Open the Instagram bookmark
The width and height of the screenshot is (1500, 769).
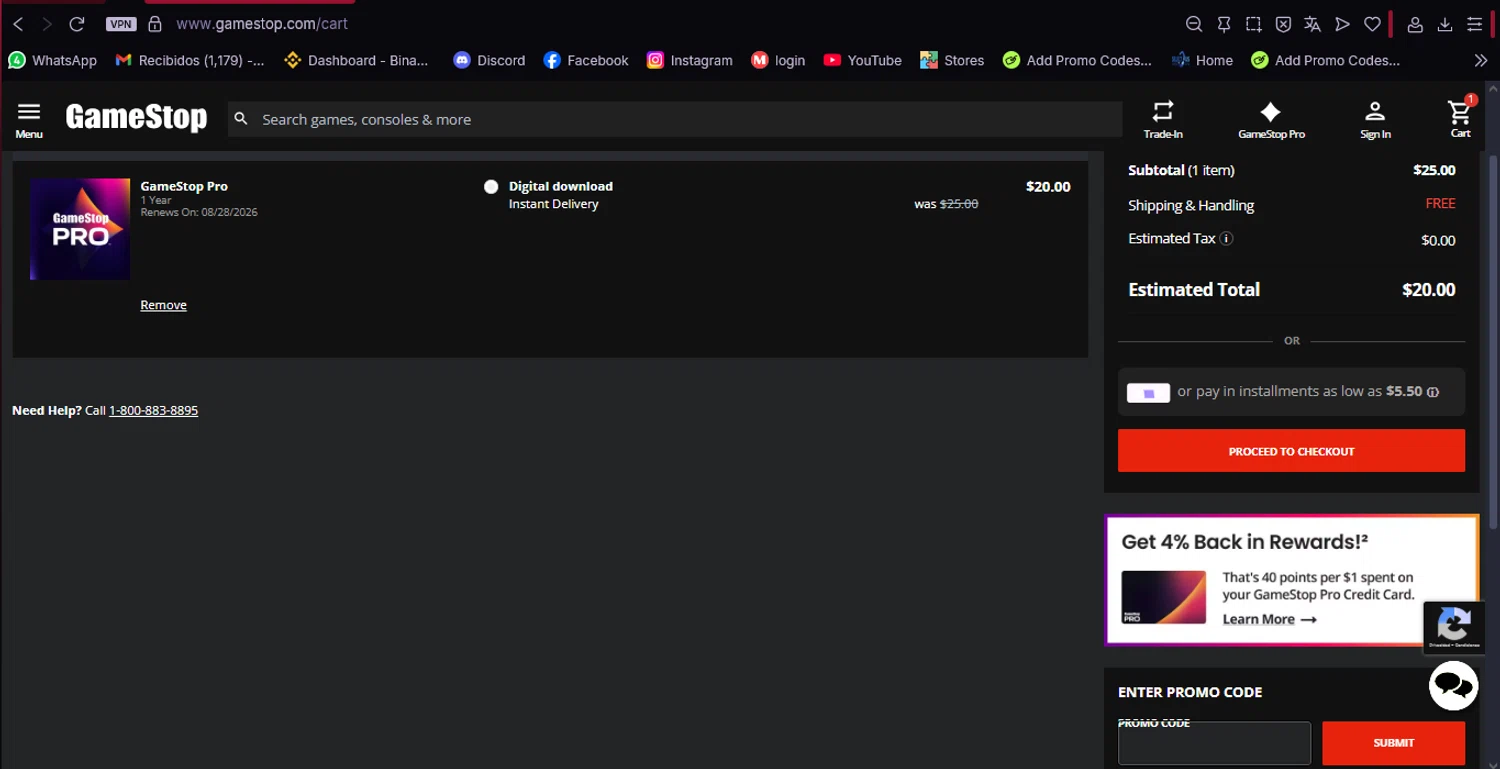click(x=690, y=60)
